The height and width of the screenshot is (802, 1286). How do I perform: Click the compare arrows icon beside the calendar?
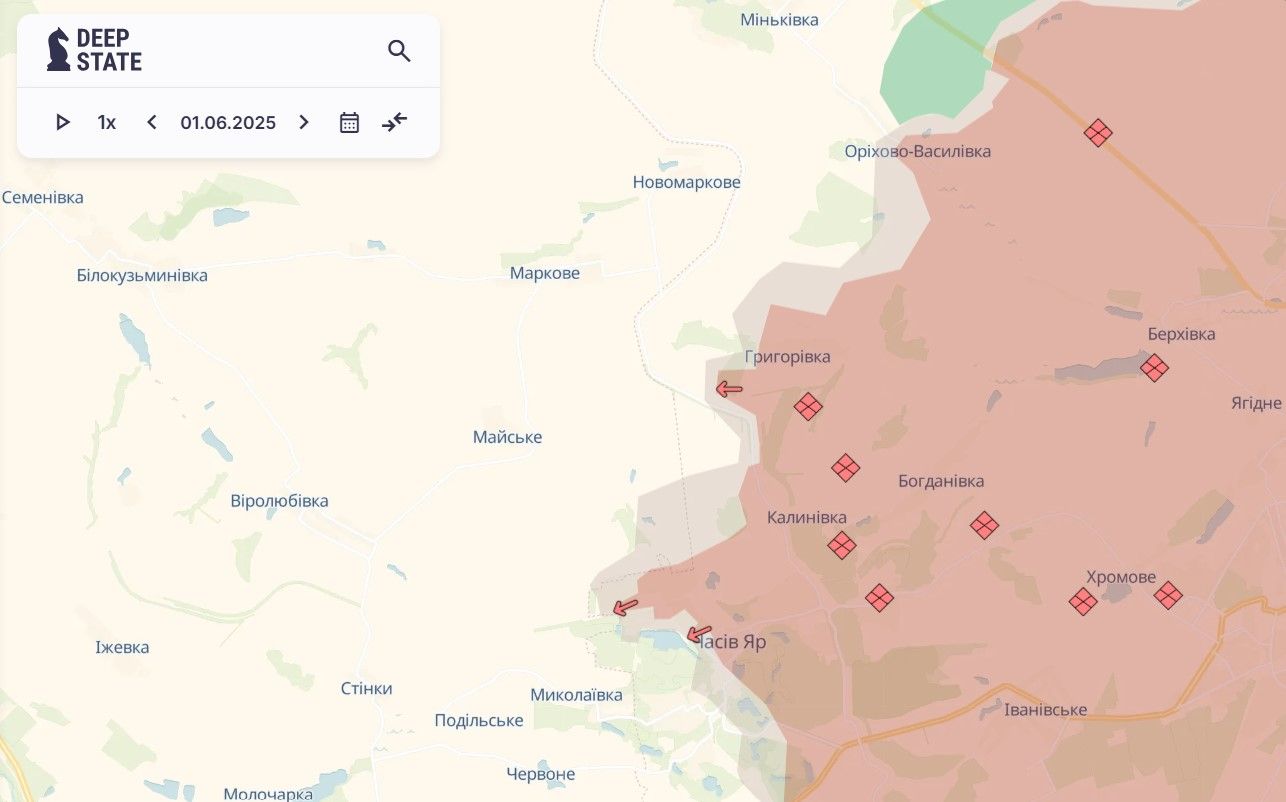click(x=395, y=122)
